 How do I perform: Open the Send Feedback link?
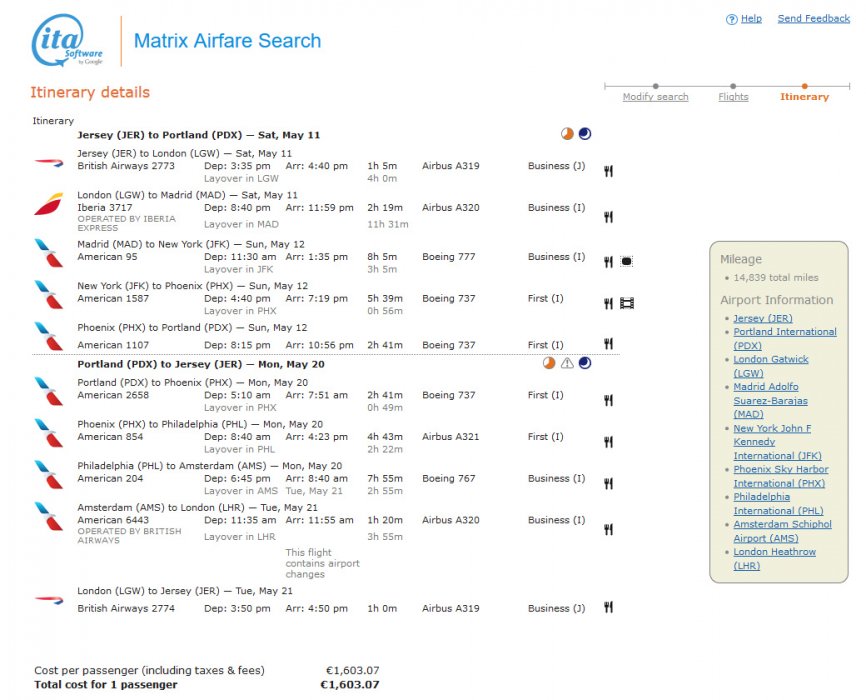click(x=813, y=19)
